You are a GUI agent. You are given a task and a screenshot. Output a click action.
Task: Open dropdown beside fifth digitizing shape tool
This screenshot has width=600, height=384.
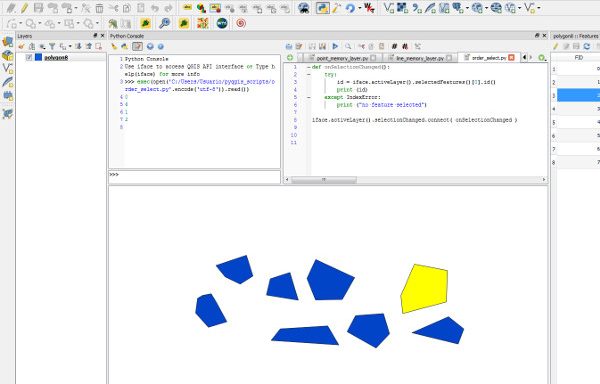click(x=97, y=24)
